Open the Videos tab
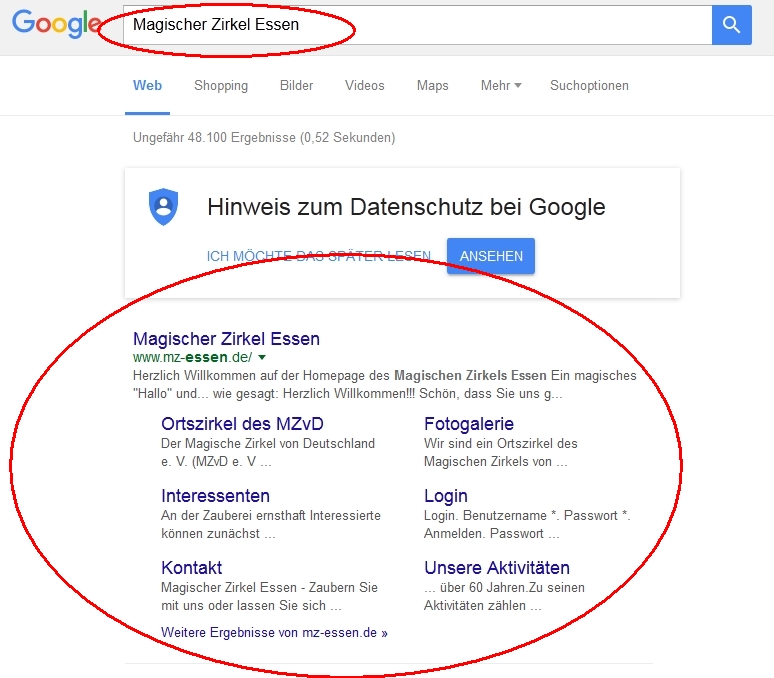 [364, 85]
